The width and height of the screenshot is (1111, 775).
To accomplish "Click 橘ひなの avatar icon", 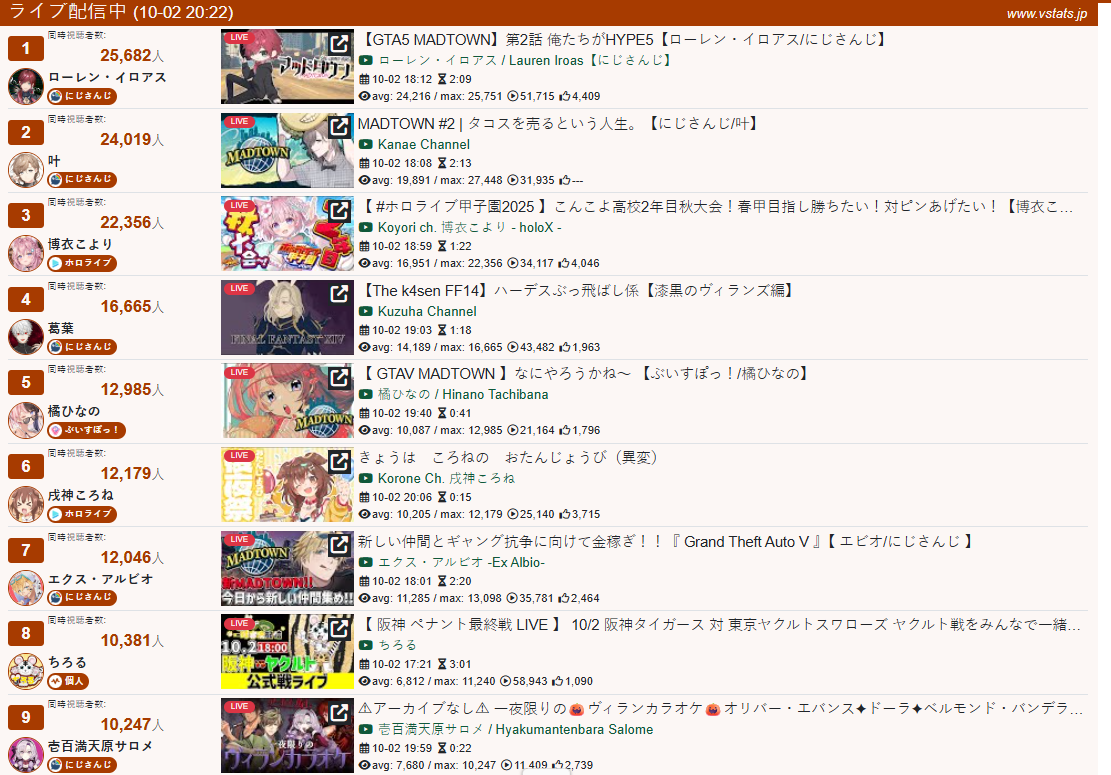I will [x=26, y=421].
